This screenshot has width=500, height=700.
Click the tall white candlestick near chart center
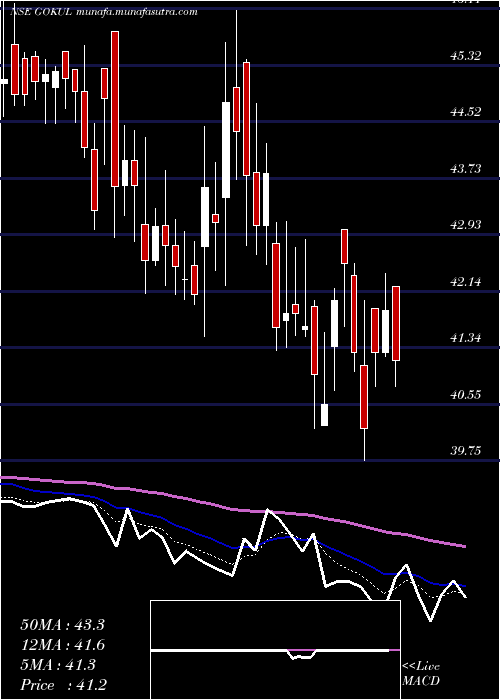click(226, 150)
